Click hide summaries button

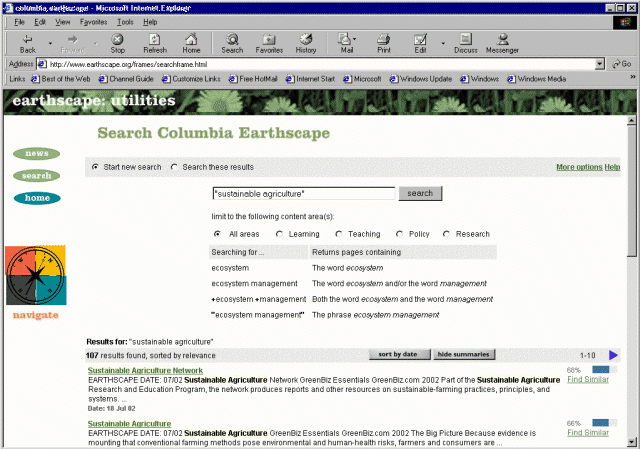click(464, 354)
